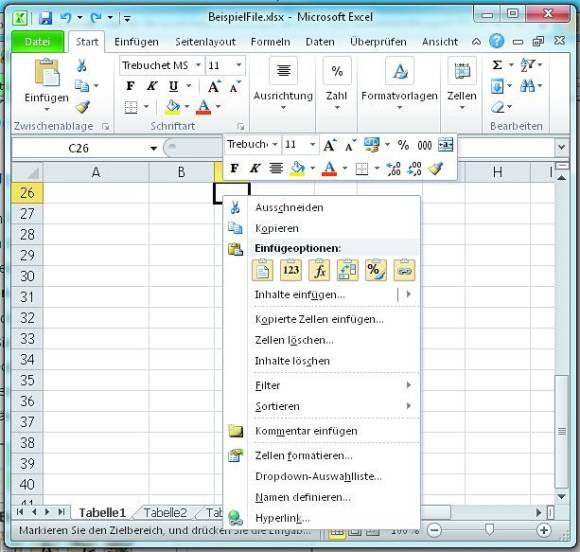Viewport: 580px width, 552px height.
Task: Click the vertical scrollbar down arrow
Action: click(562, 497)
